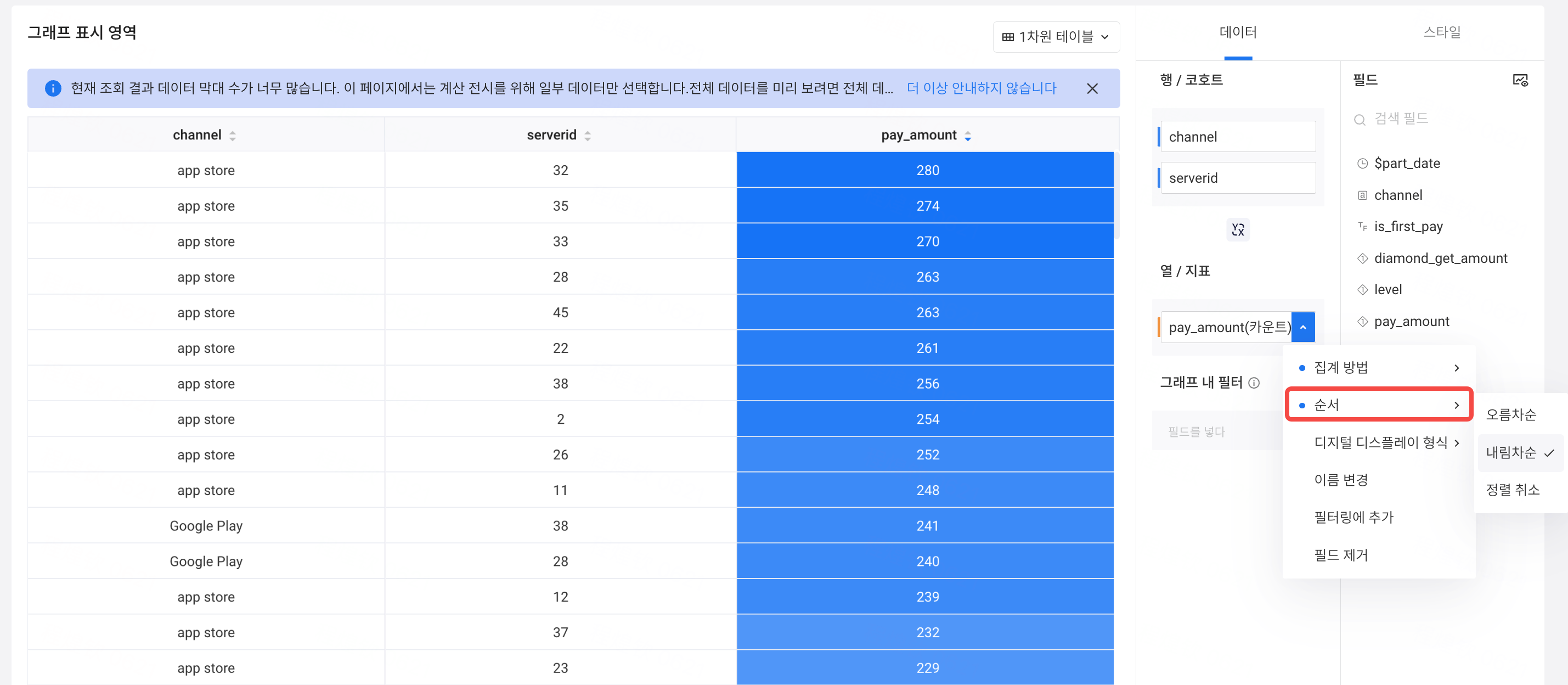Click the pay_amount cell showing 229
This screenshot has width=1568, height=685.
[x=925, y=668]
